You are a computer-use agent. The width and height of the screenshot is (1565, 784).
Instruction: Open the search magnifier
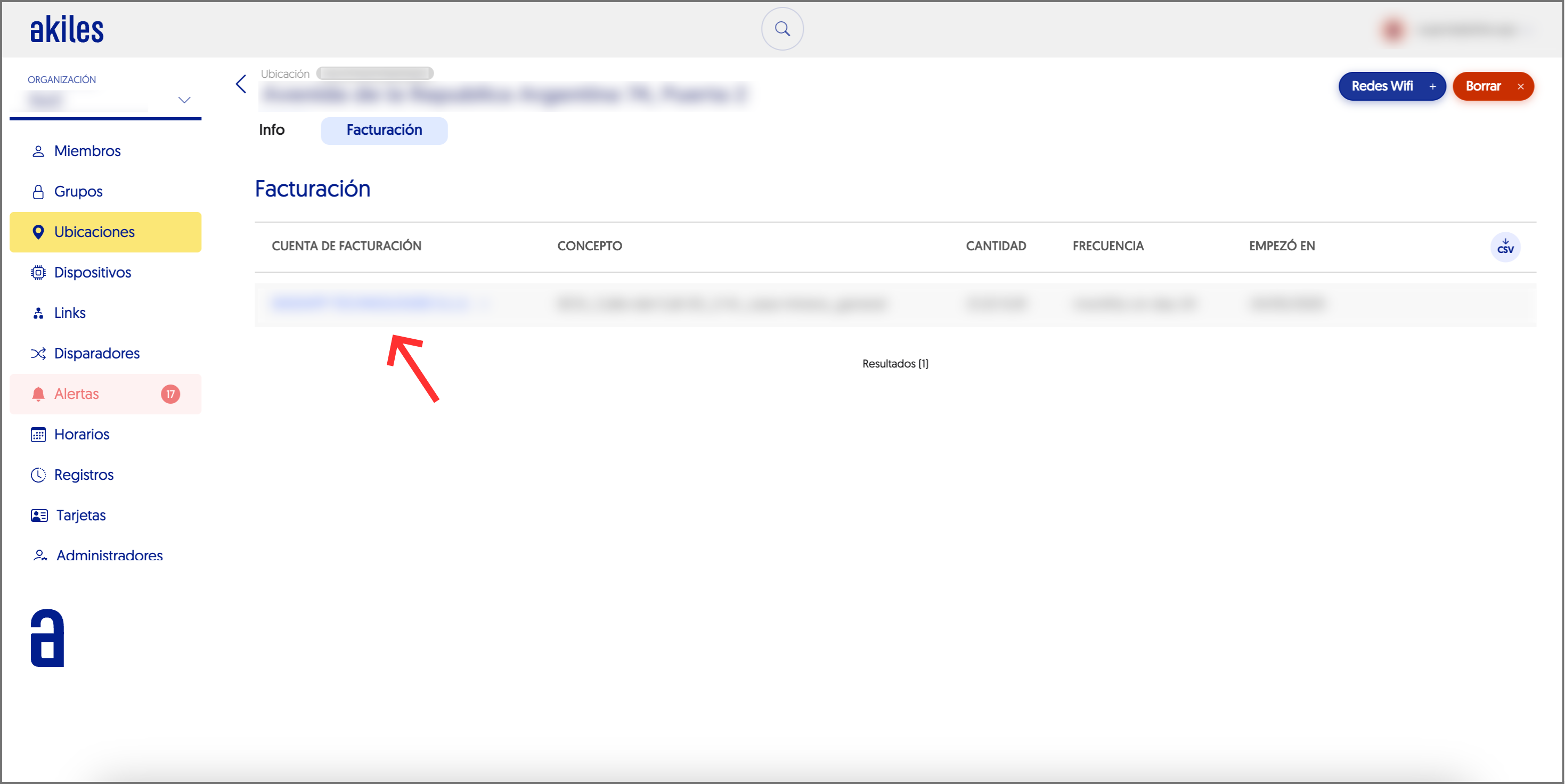[x=782, y=29]
